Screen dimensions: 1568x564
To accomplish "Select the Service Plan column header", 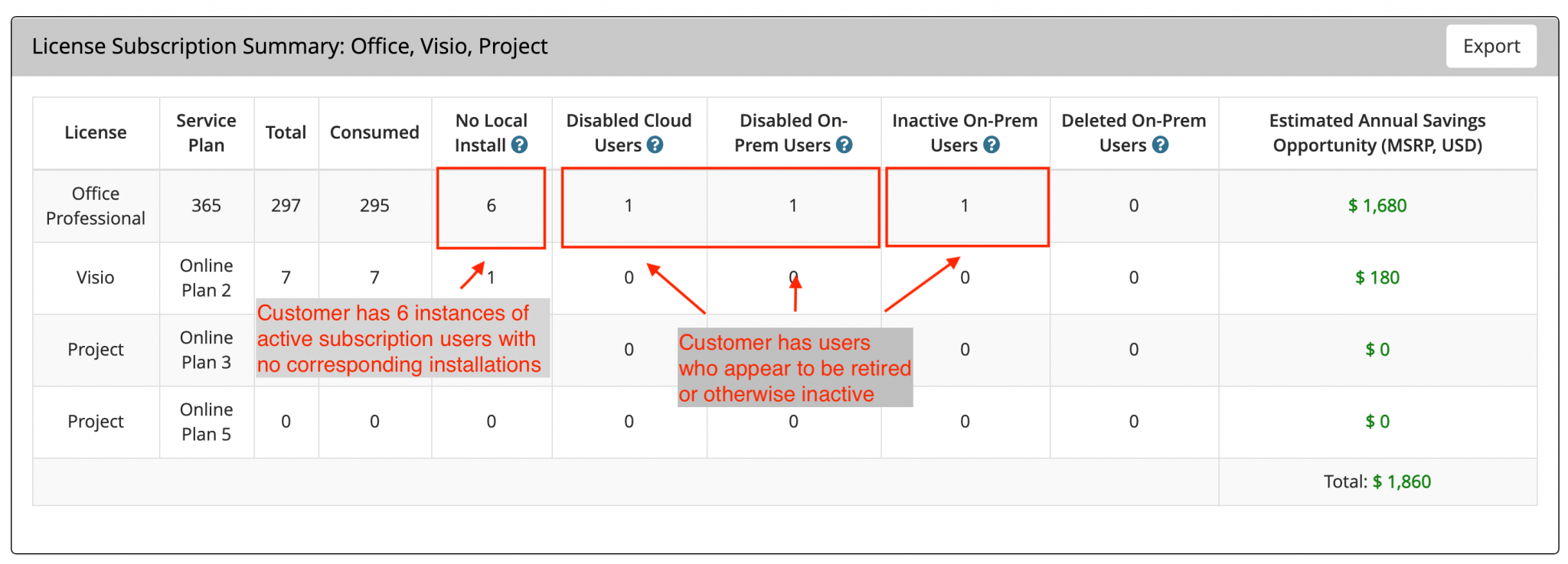I will coord(206,132).
